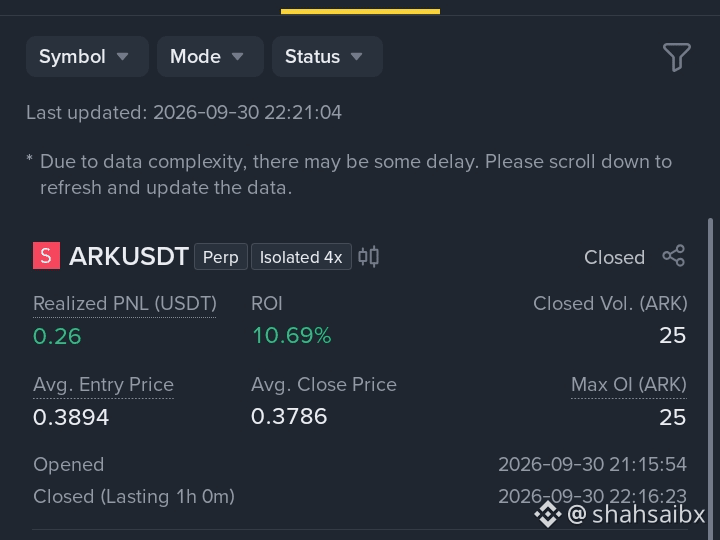This screenshot has height=540, width=720.
Task: Click the Perp tag
Action: (x=221, y=257)
